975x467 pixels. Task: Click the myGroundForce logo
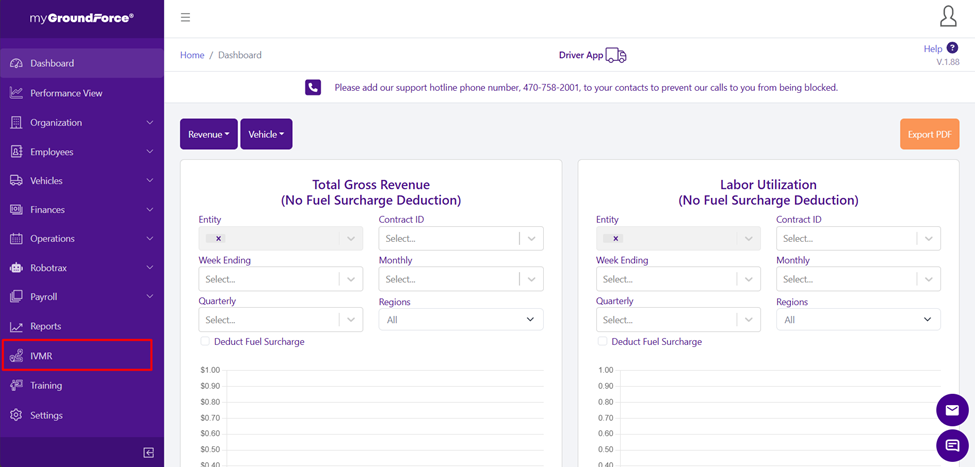click(81, 19)
